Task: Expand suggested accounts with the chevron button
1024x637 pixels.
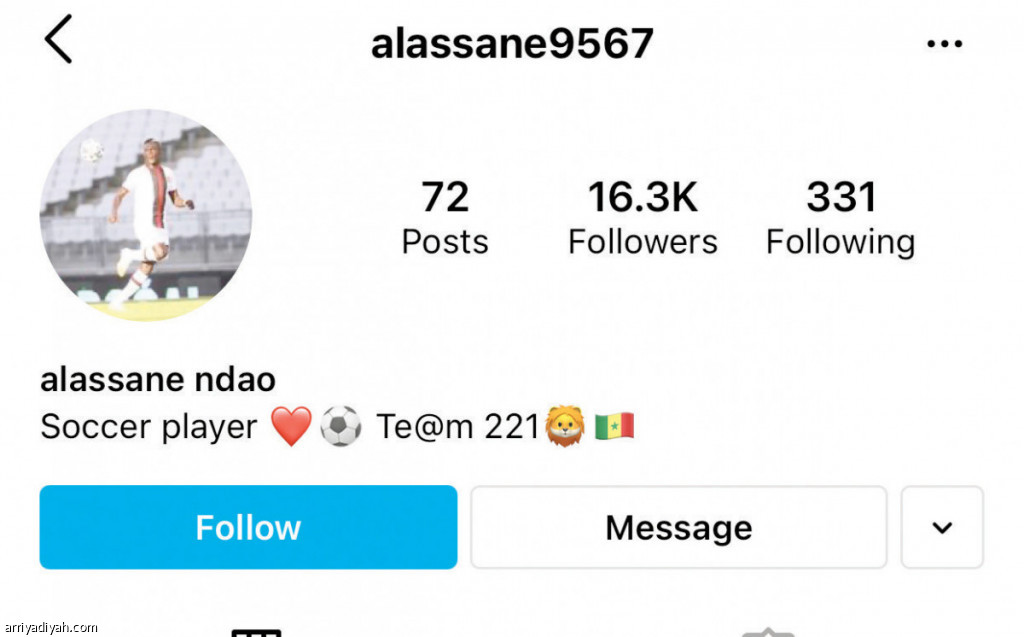Action: coord(942,527)
